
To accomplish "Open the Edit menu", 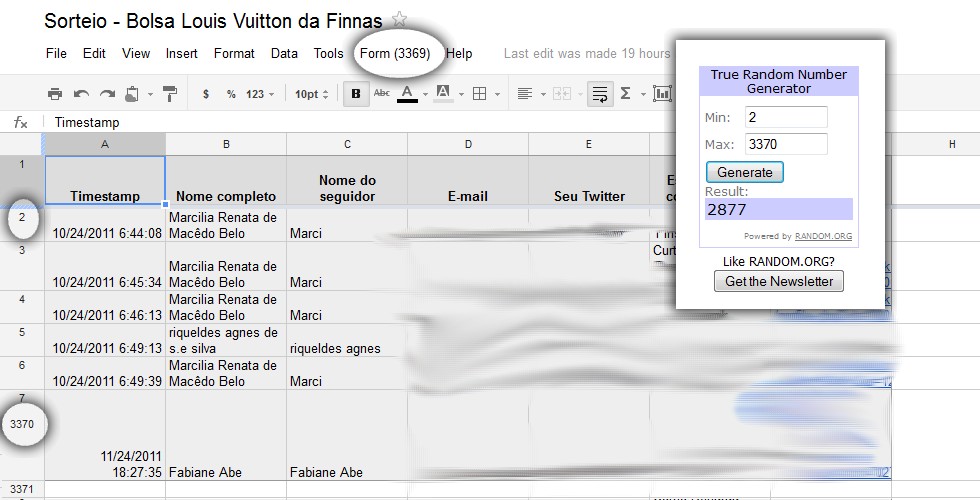I will pos(94,54).
